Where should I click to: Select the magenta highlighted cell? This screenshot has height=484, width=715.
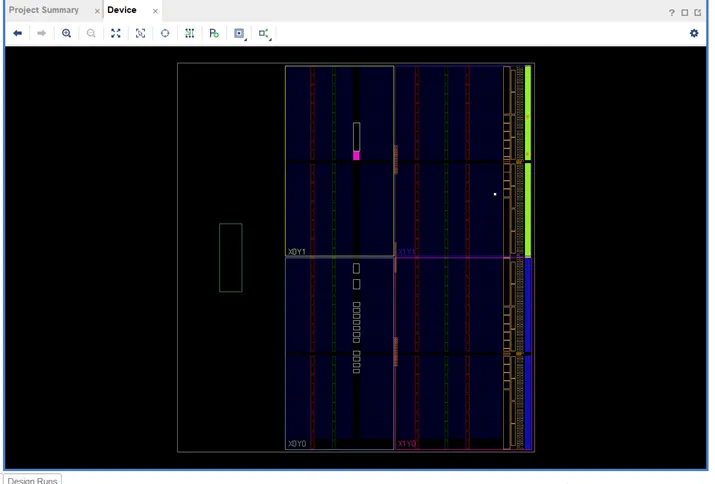(x=356, y=155)
